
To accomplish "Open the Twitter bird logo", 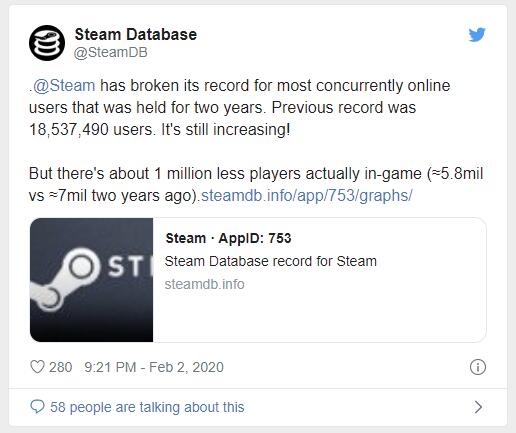I will [x=477, y=35].
